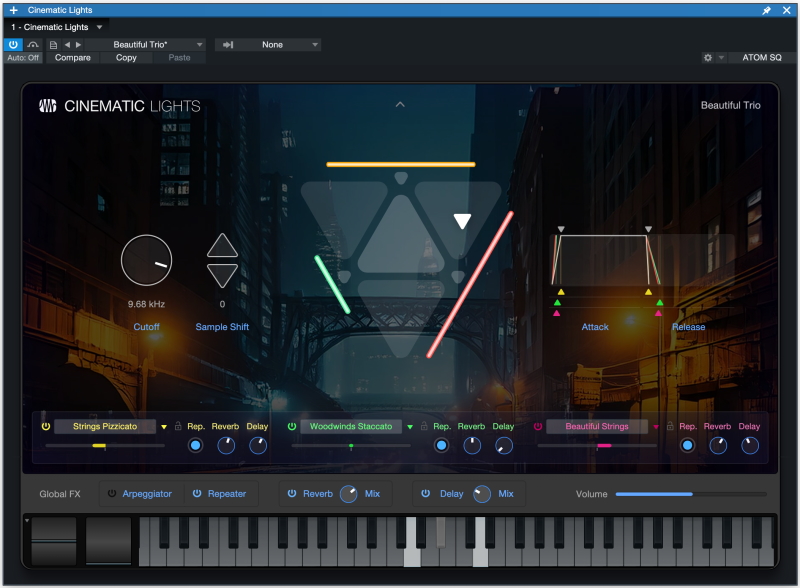Click the automation mode icon next to power

point(33,45)
